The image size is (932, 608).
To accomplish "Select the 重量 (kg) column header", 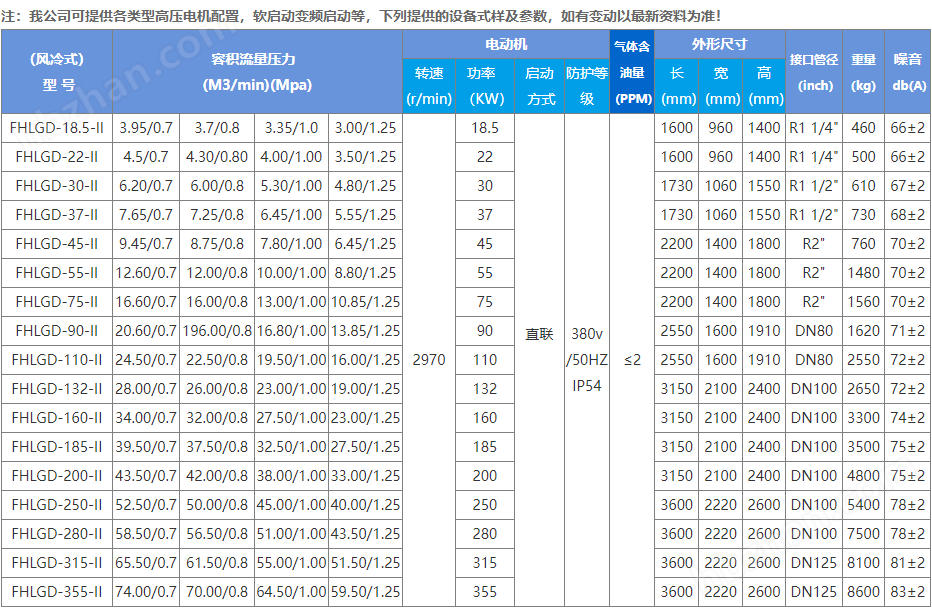I will 863,72.
